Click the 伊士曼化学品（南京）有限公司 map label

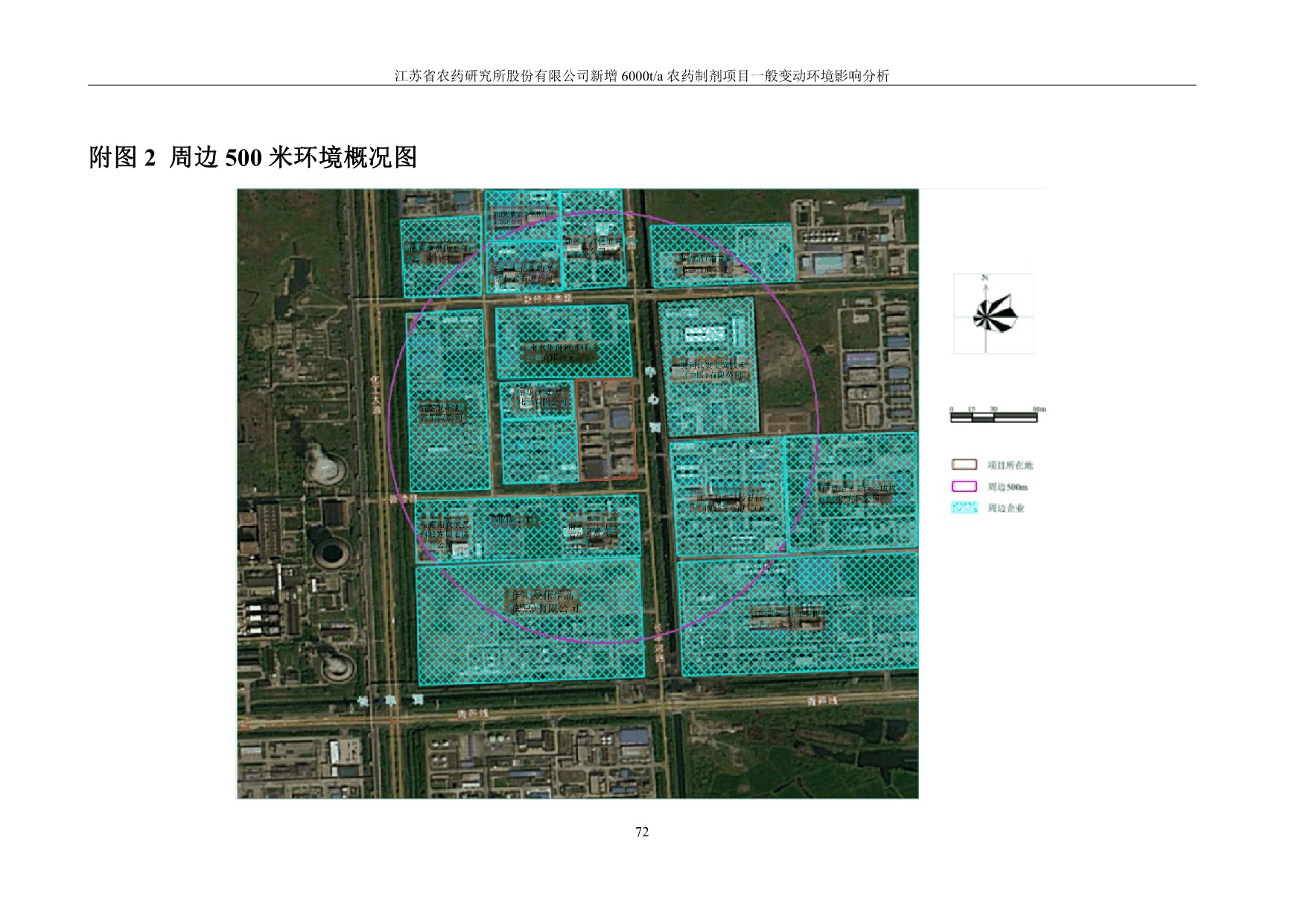click(x=544, y=602)
